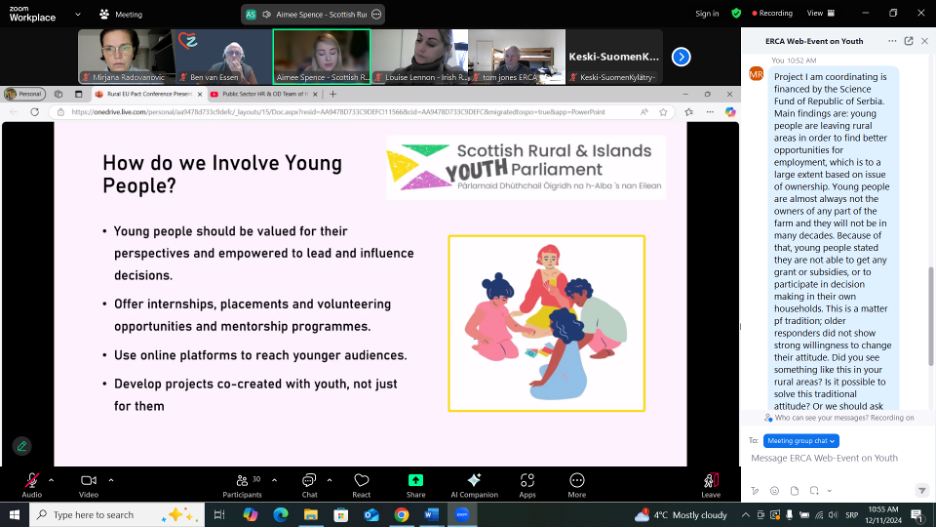The height and width of the screenshot is (528, 936).
Task: Open the emoji picker in chat
Action: [x=774, y=491]
